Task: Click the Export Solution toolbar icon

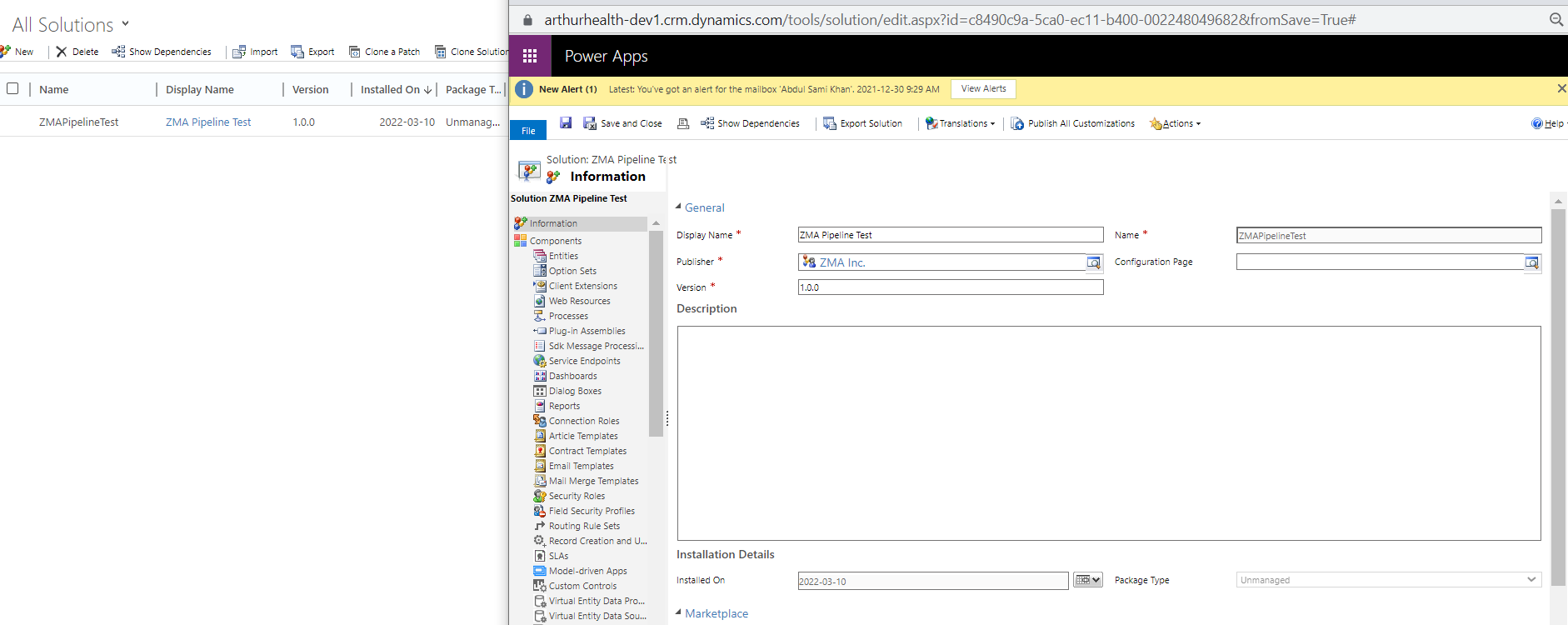Action: click(x=830, y=123)
